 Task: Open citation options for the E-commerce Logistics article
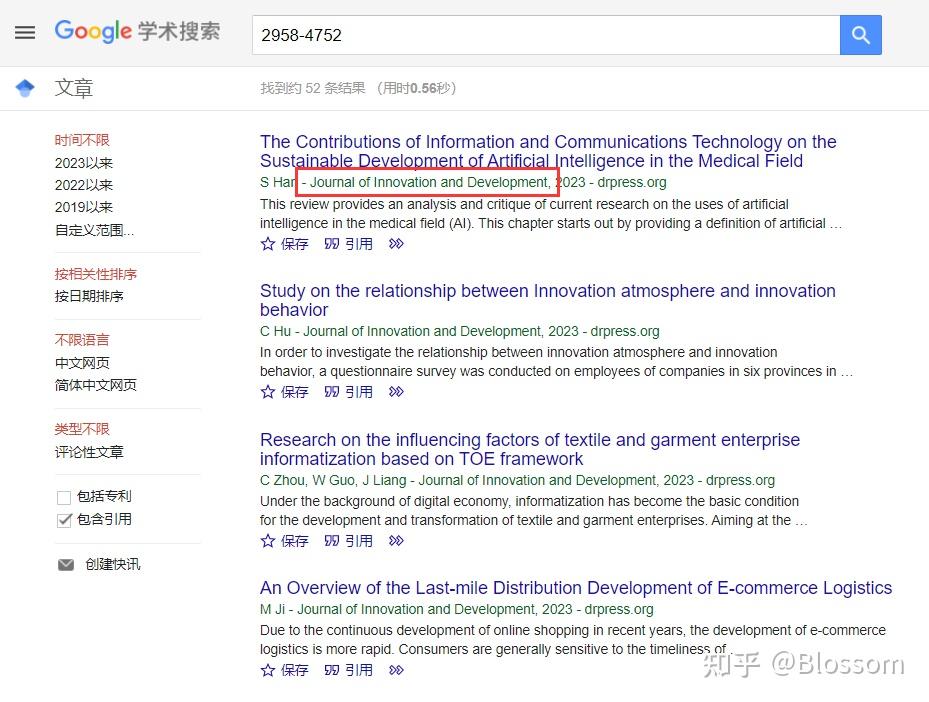[348, 670]
